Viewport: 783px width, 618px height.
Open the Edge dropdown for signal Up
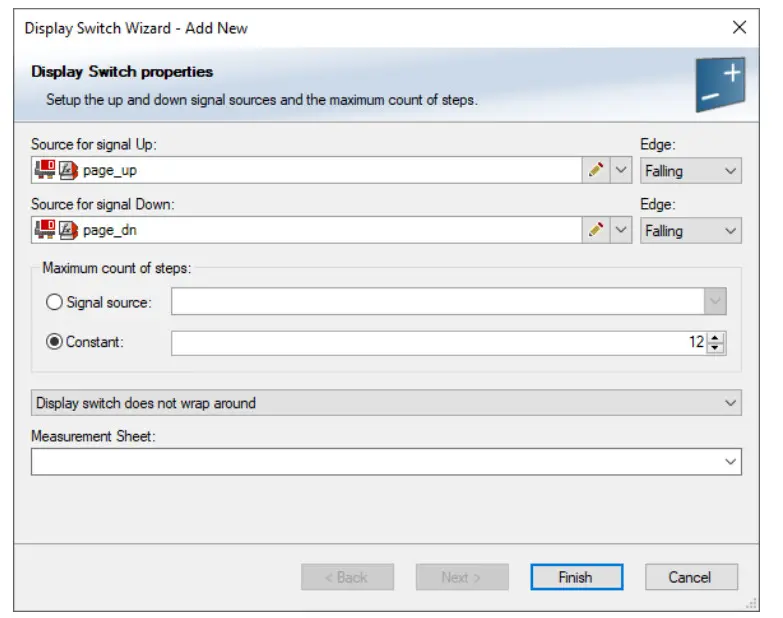tap(691, 171)
